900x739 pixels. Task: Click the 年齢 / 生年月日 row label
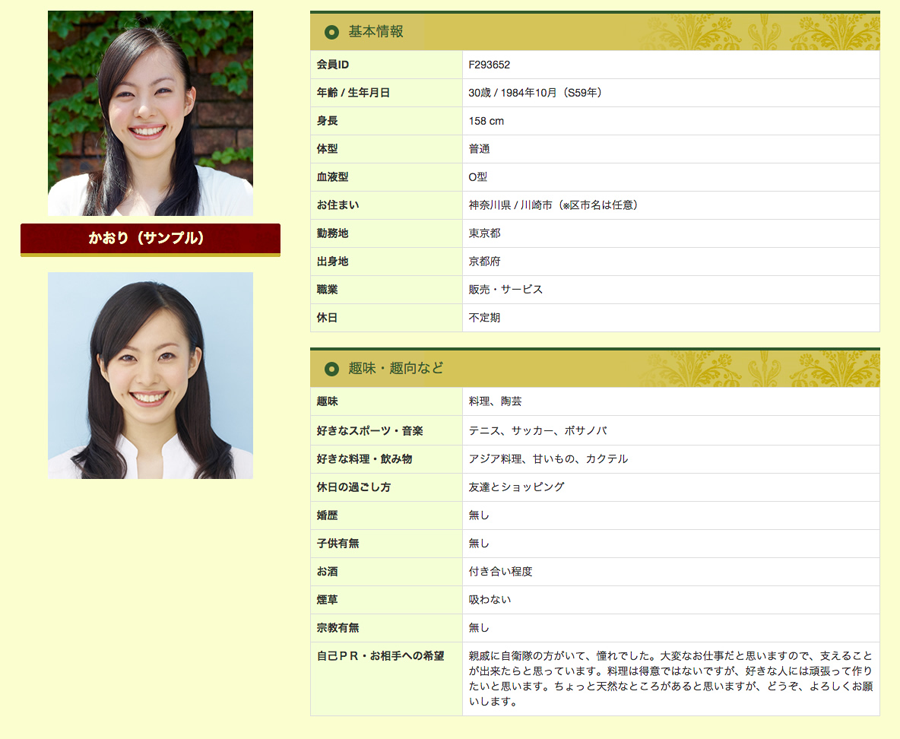point(353,93)
